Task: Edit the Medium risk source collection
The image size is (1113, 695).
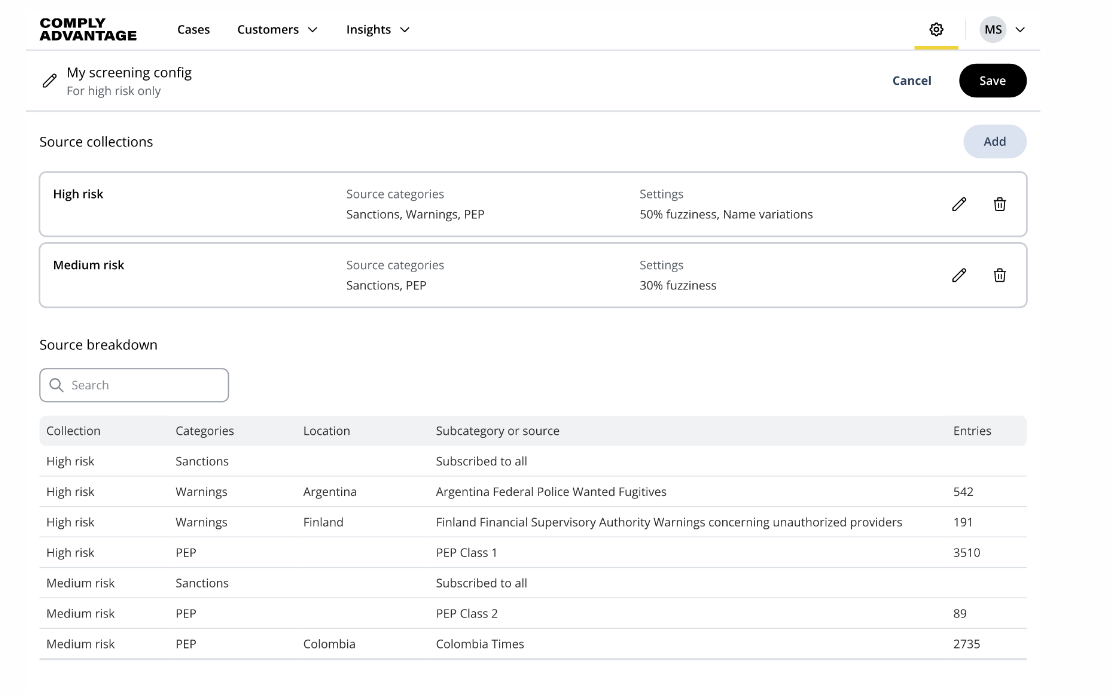Action: click(959, 275)
